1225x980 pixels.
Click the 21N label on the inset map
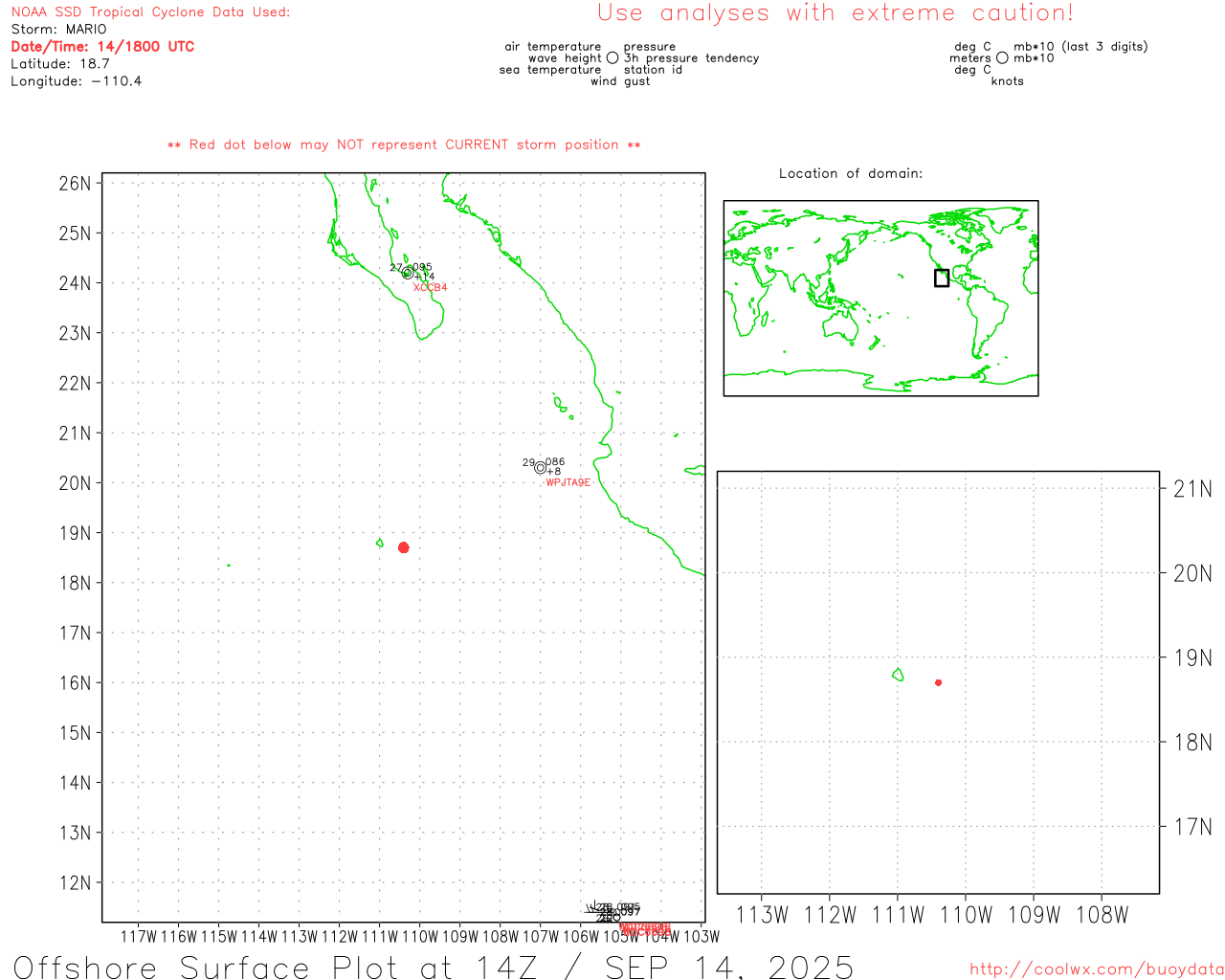coord(1192,489)
